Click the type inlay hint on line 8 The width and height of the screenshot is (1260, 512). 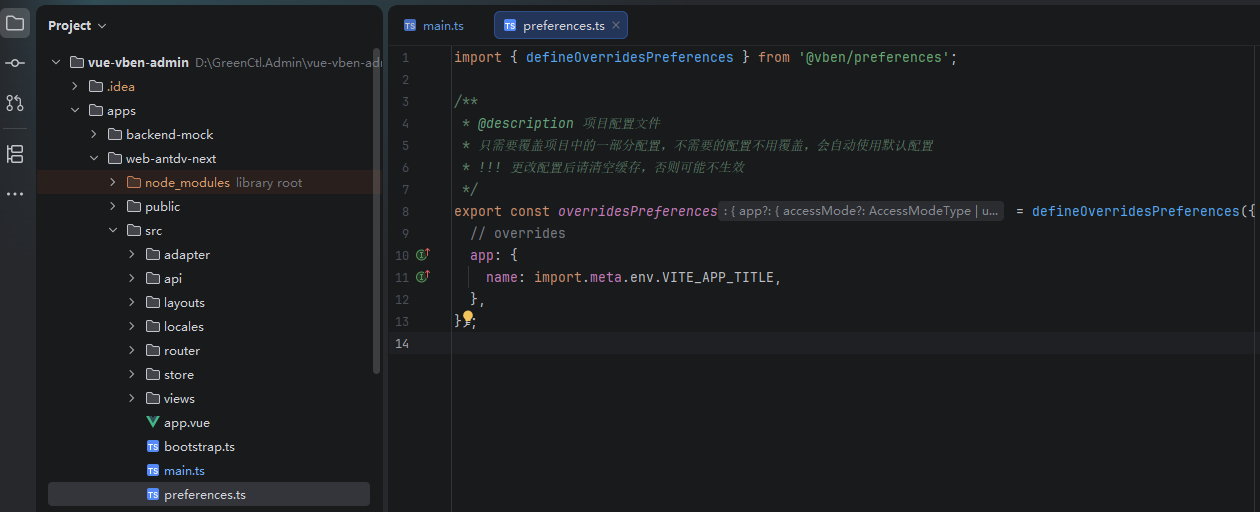click(x=862, y=211)
